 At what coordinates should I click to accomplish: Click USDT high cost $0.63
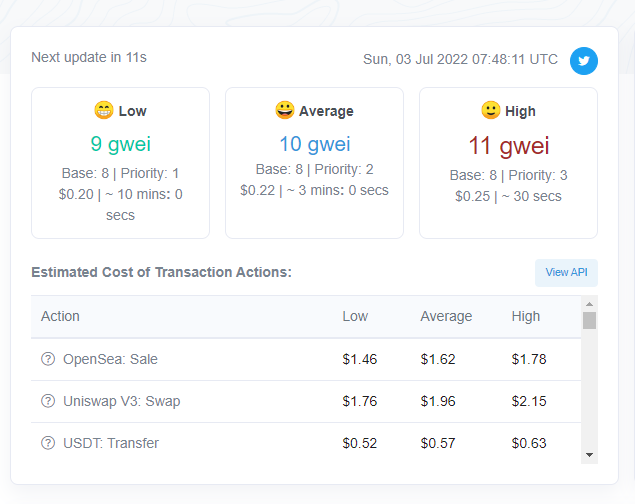coord(529,443)
